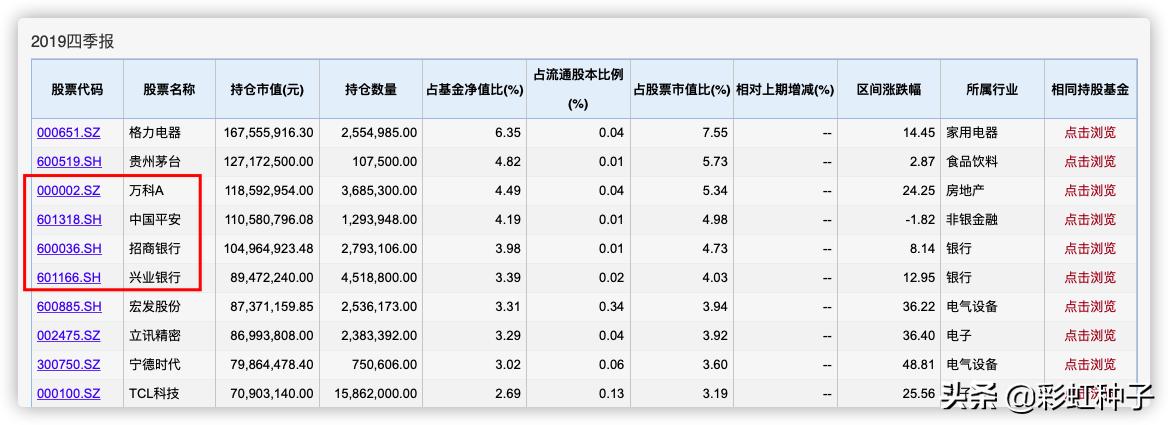
Task: Click the holding value 127,172,500.00
Action: coord(269,162)
